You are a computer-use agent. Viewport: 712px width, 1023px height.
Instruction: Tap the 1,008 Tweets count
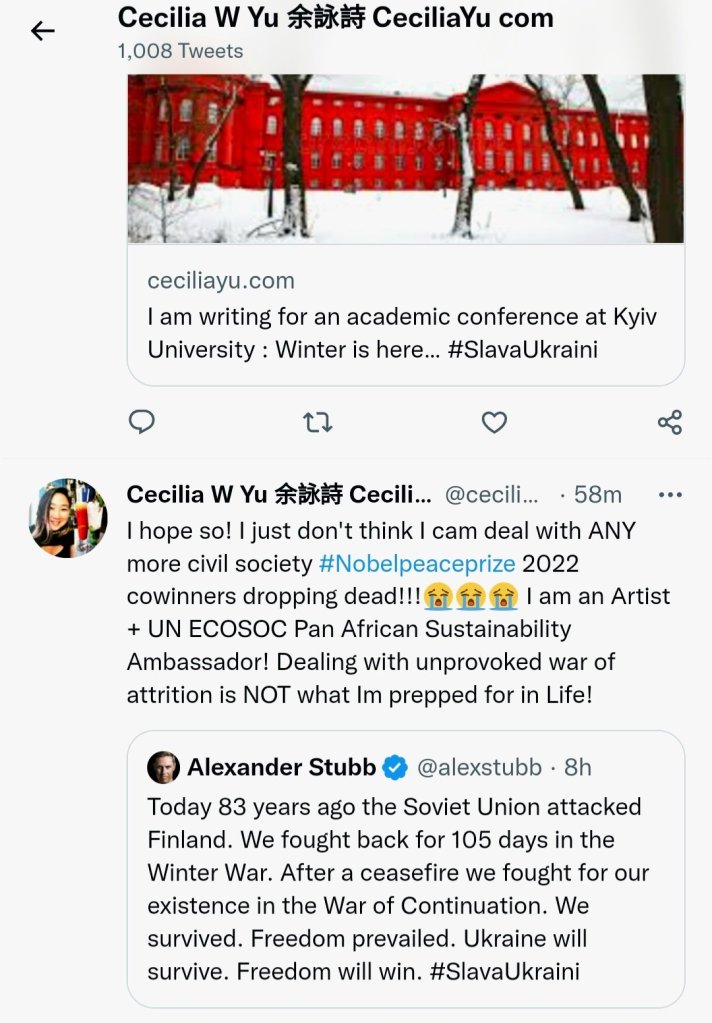pyautogui.click(x=180, y=50)
